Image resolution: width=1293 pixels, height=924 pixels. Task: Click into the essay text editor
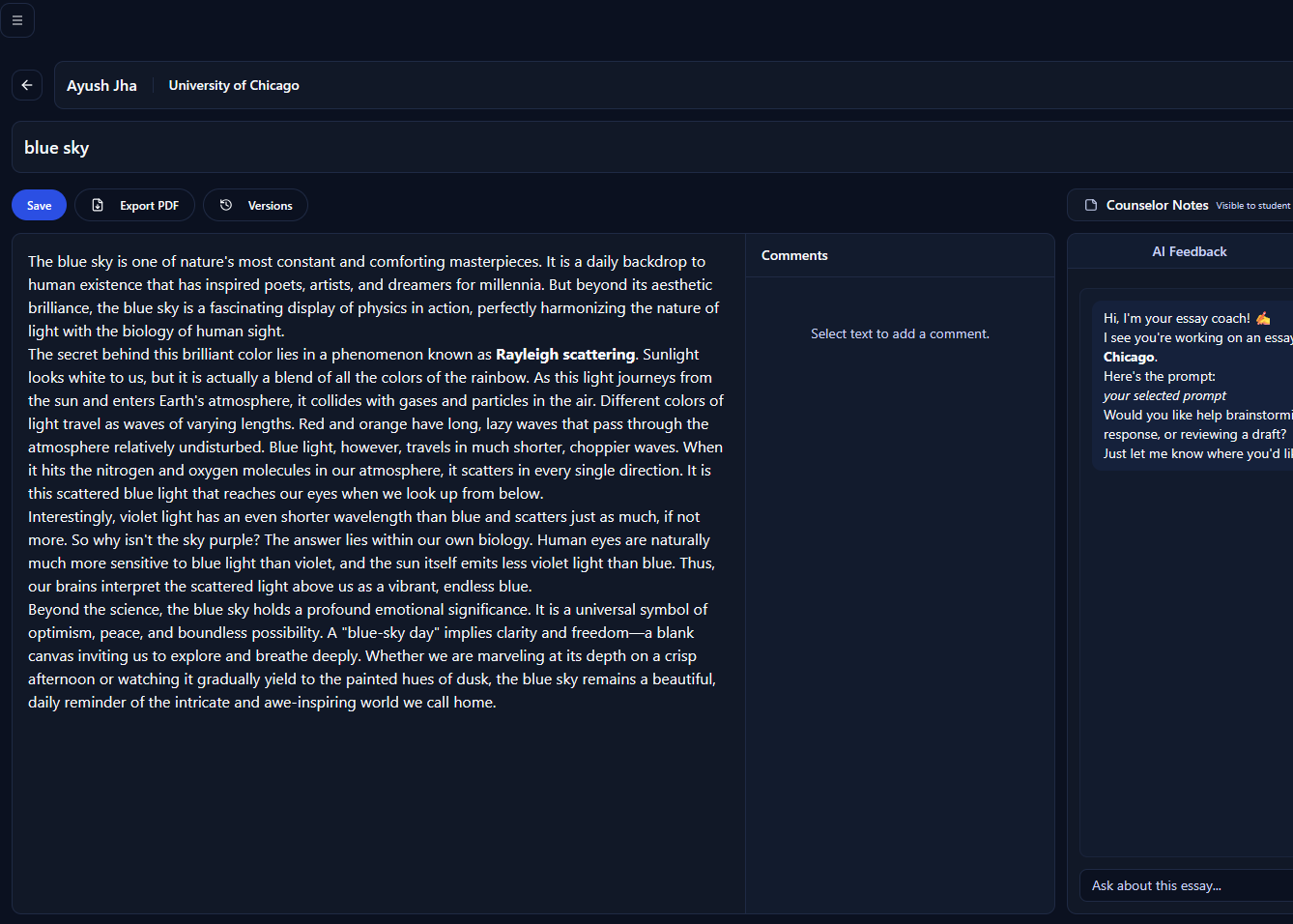378,573
